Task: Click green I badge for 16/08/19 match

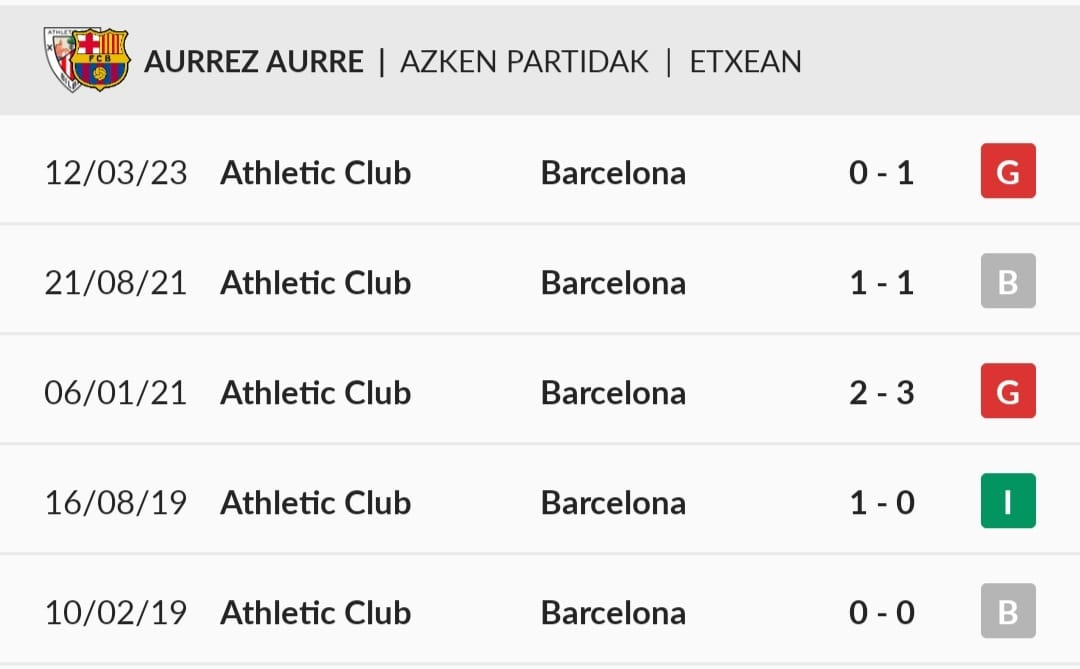Action: [1008, 501]
